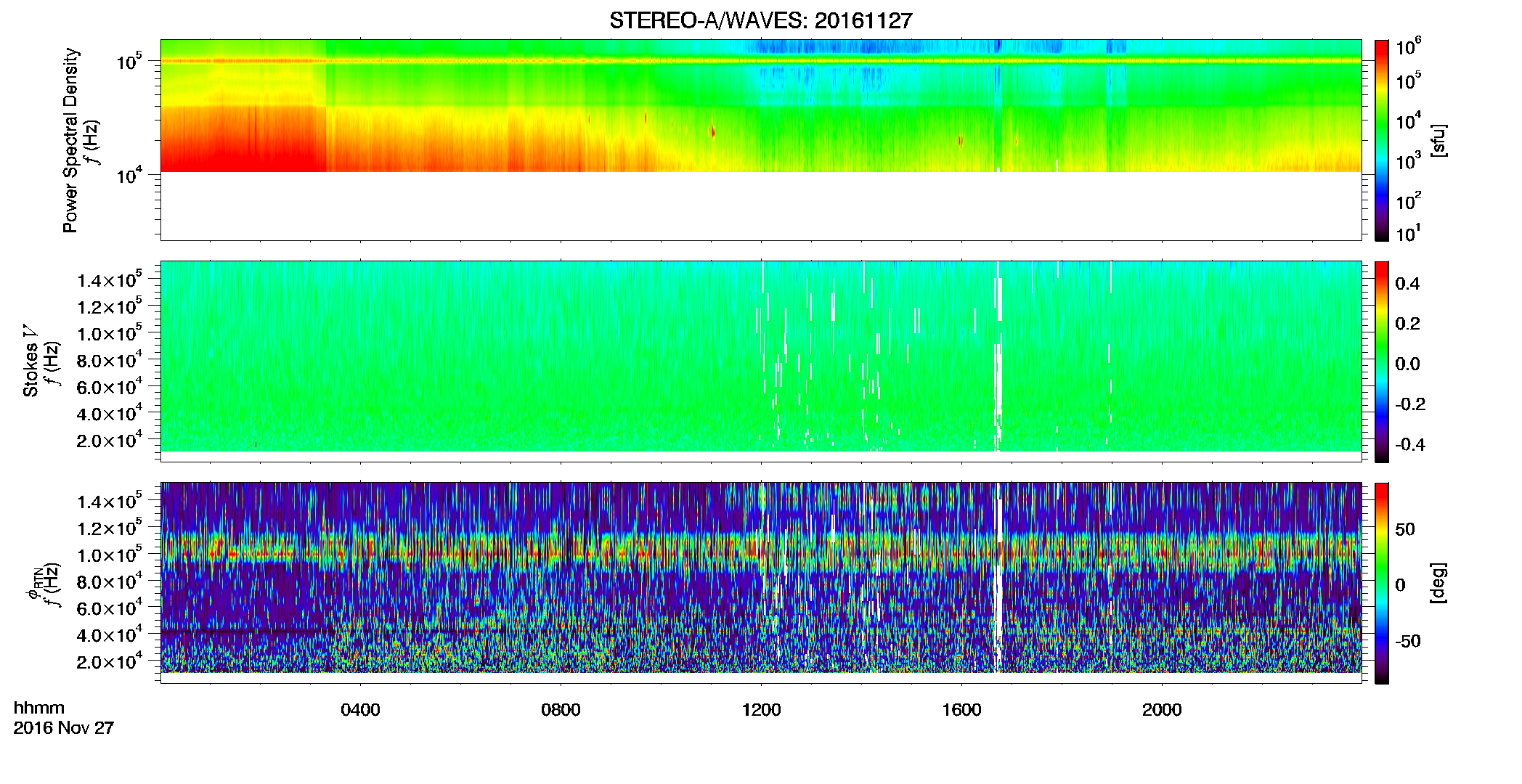Click the -0.4 Stokes colorbar tick label
This screenshot has height=784, width=1522.
[x=1409, y=444]
